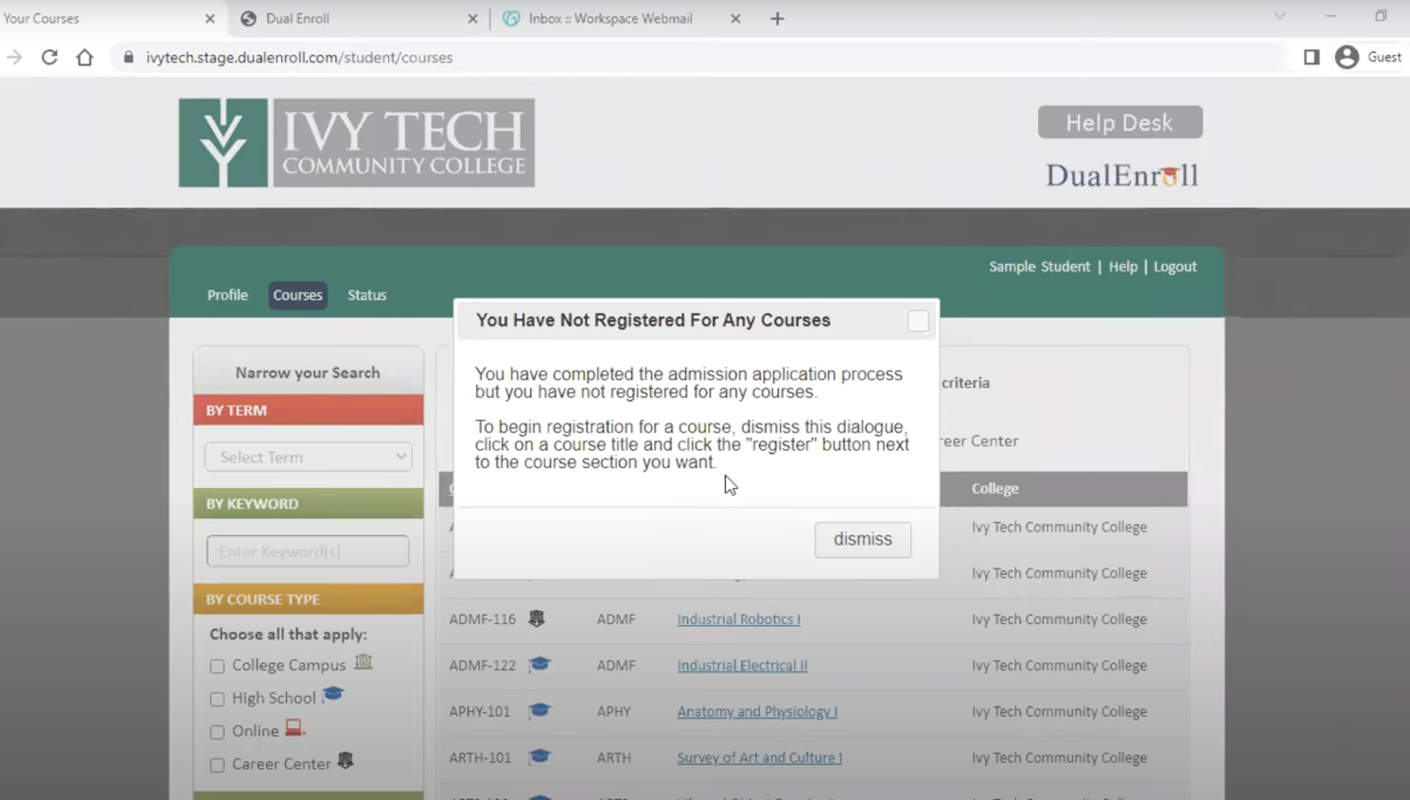1410x800 pixels.
Task: Click the Enter Keyword(s) search field
Action: point(308,551)
